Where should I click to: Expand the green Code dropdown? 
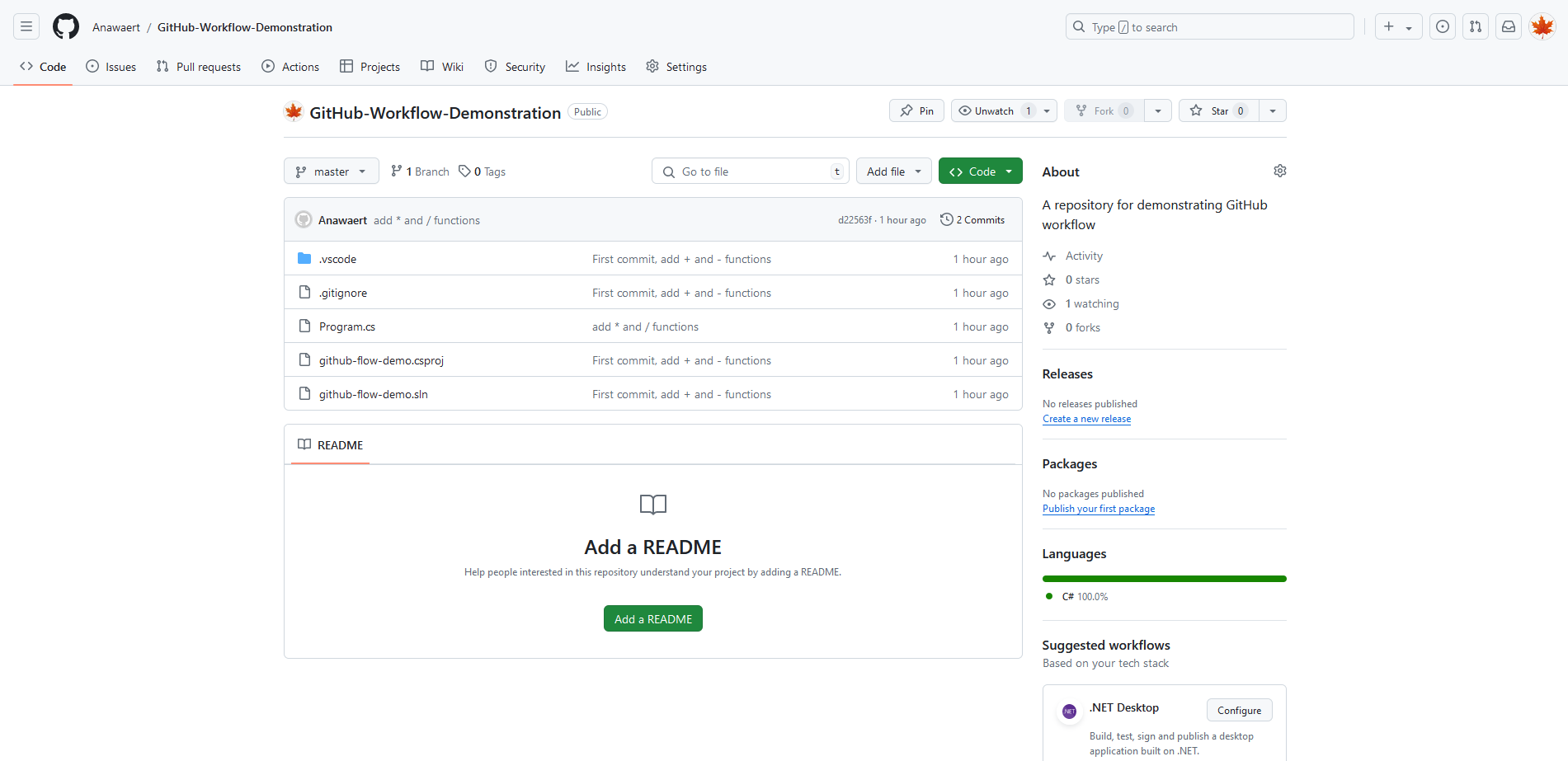click(980, 171)
